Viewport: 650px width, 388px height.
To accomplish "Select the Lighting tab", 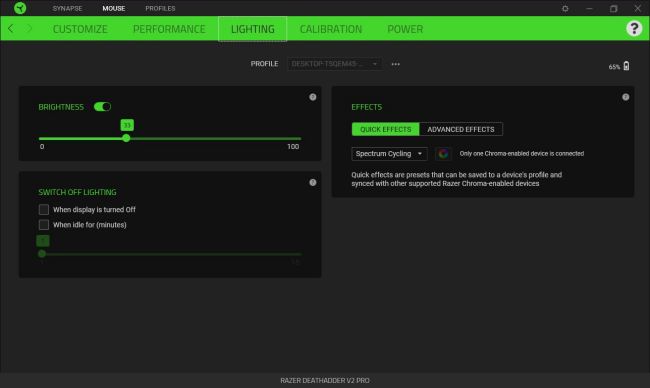I will [x=252, y=29].
